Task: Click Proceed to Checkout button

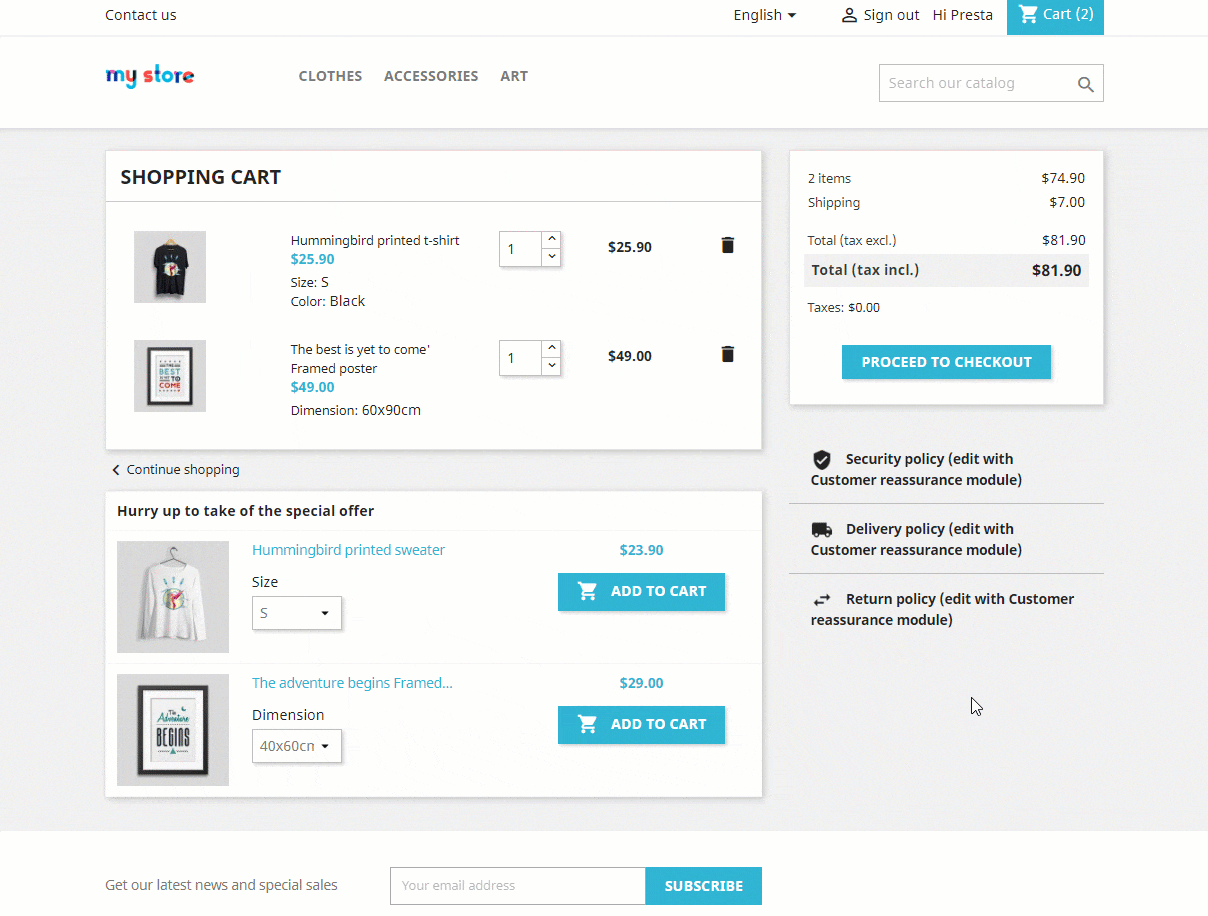Action: click(x=946, y=362)
